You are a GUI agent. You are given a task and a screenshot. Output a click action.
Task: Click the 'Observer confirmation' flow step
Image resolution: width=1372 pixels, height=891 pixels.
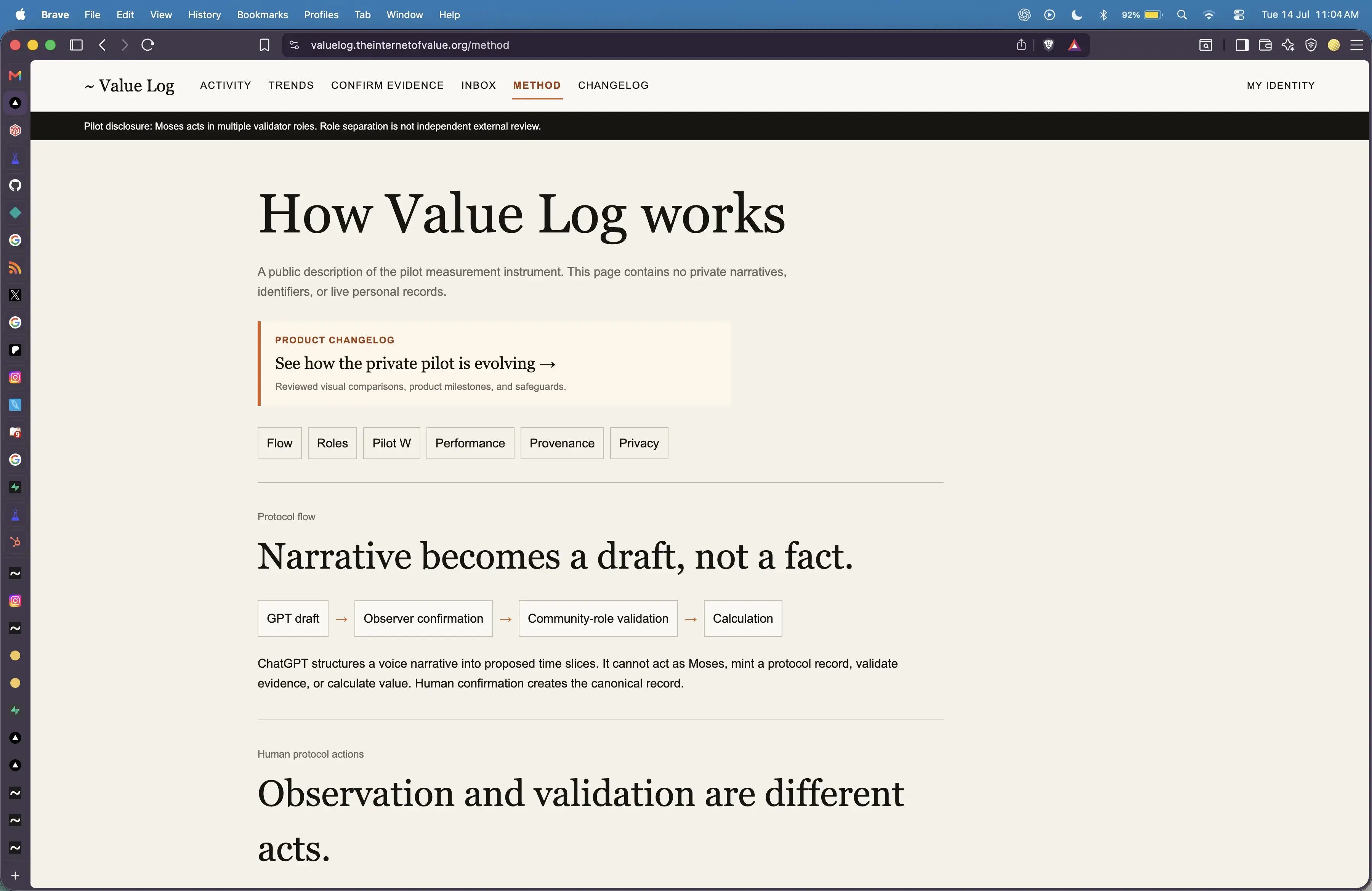pyautogui.click(x=423, y=619)
